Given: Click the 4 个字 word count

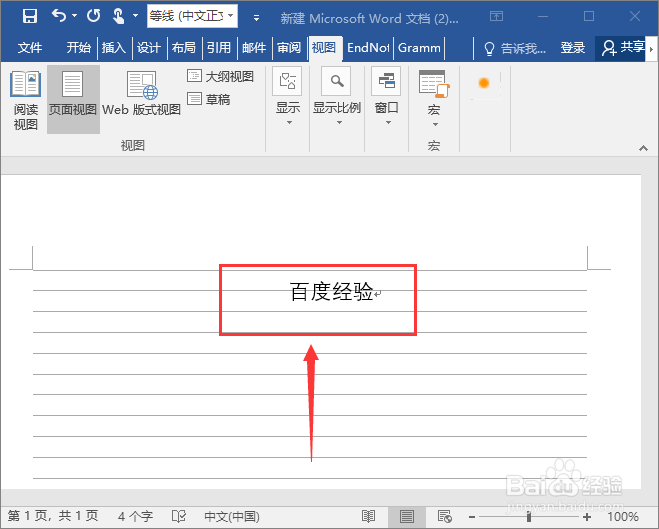Looking at the screenshot, I should point(135,516).
